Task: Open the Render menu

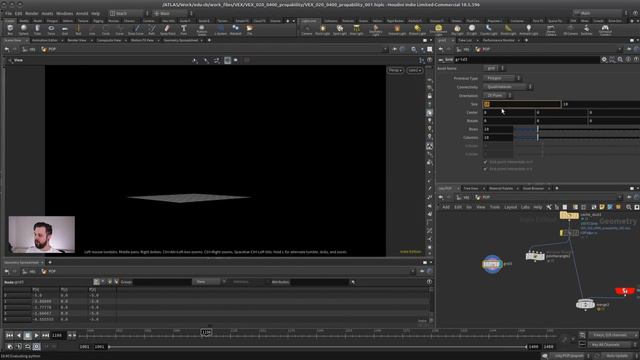Action: (x=31, y=13)
